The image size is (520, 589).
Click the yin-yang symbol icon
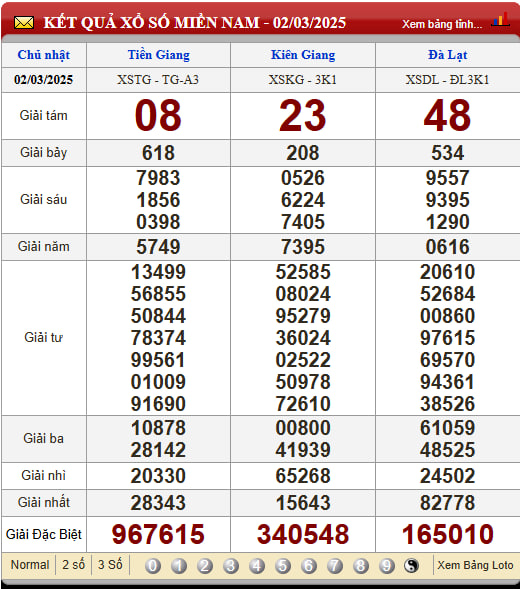[411, 566]
